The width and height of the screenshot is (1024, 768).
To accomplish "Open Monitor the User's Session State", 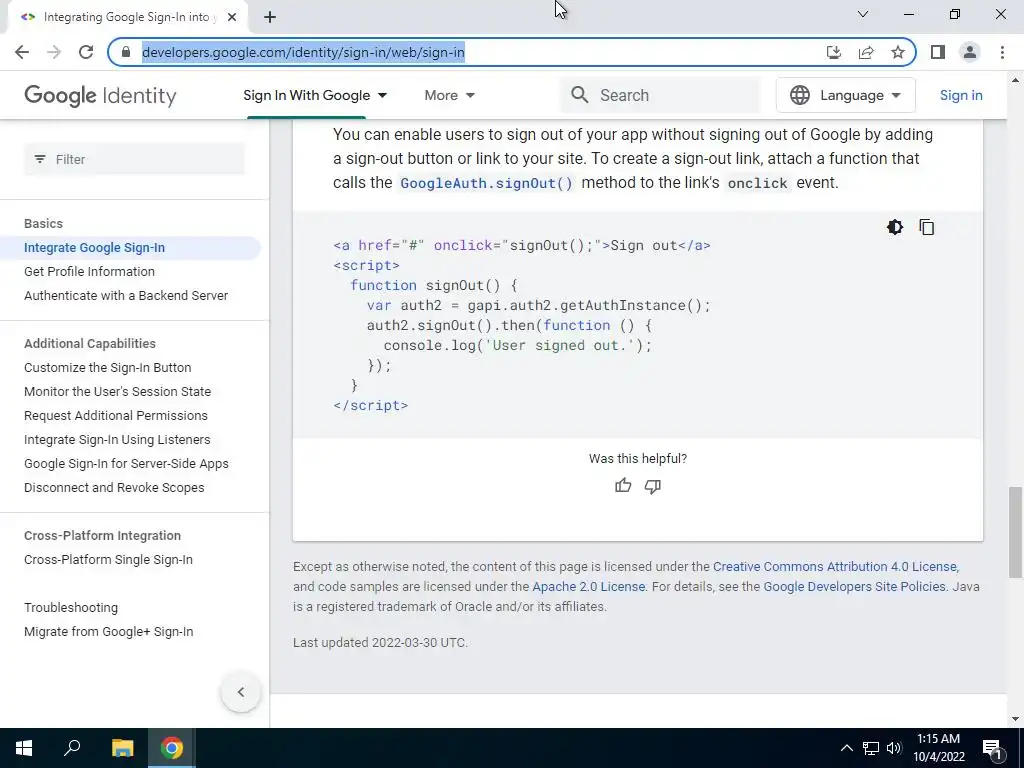I will coord(118,392).
